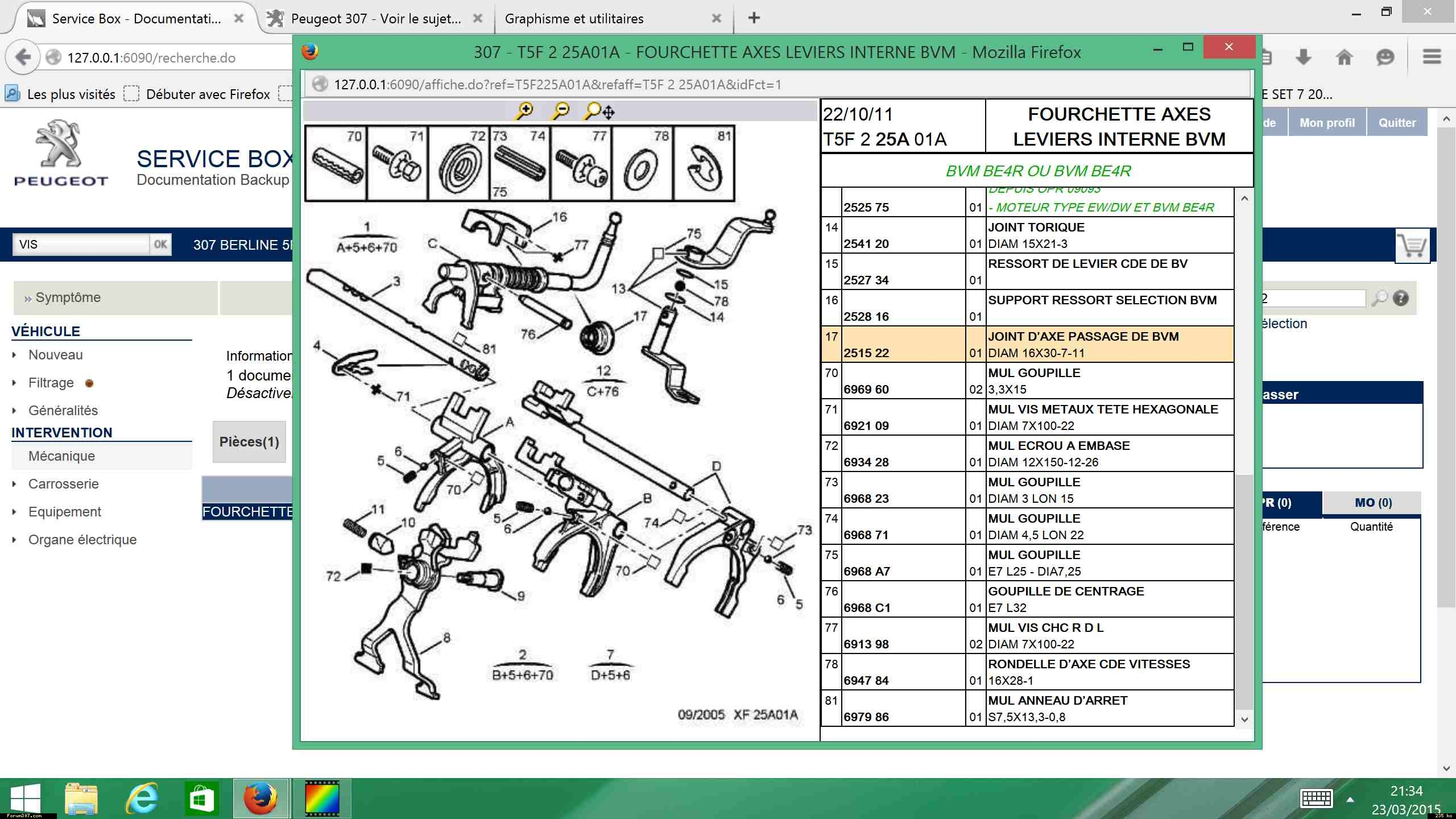Open Mon profil link

coord(1327,123)
